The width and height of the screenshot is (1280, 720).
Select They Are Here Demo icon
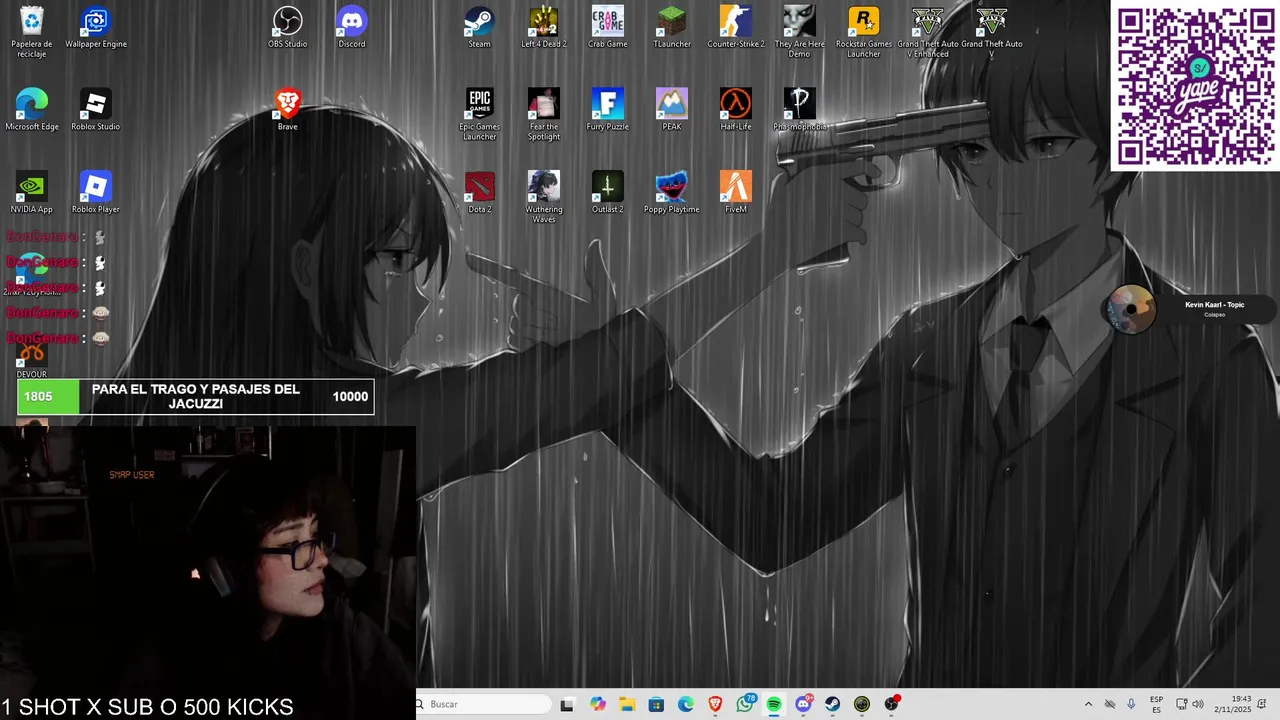coord(800,32)
